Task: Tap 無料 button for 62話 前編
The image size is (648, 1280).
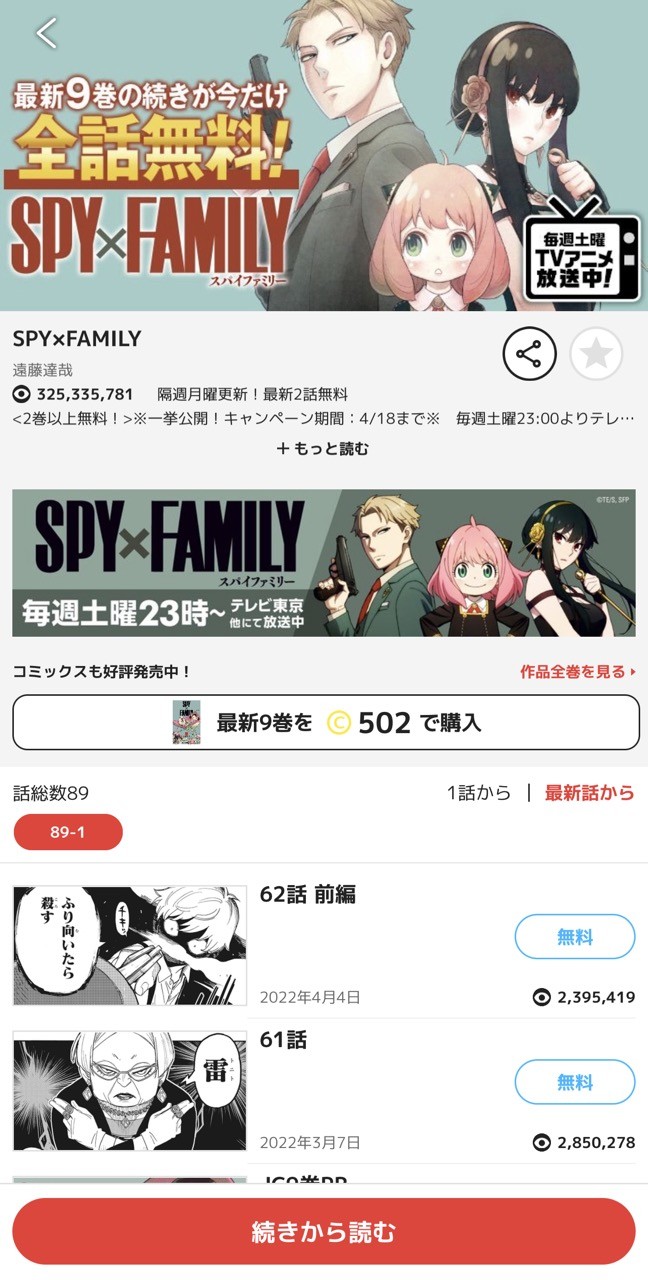Action: tap(575, 937)
